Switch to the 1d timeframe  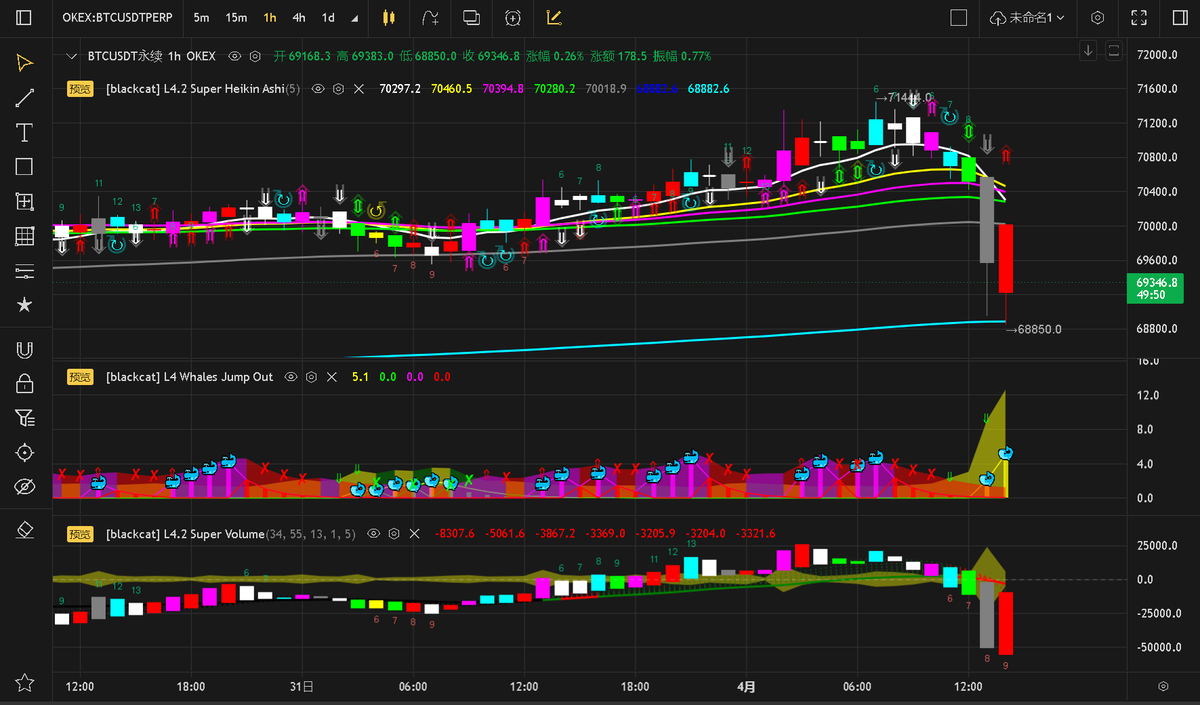(328, 18)
